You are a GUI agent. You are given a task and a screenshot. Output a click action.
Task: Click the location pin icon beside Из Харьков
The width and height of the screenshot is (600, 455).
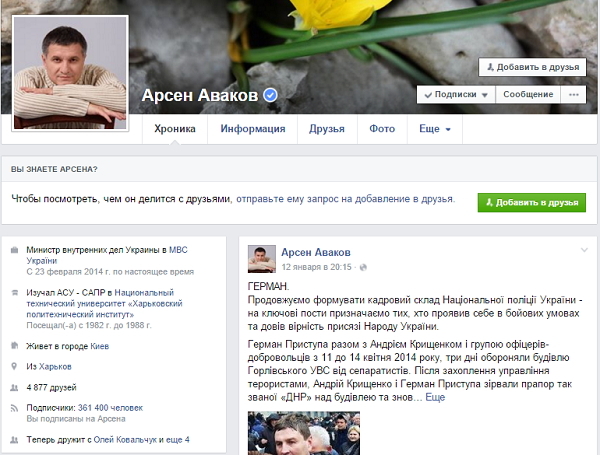pos(14,366)
